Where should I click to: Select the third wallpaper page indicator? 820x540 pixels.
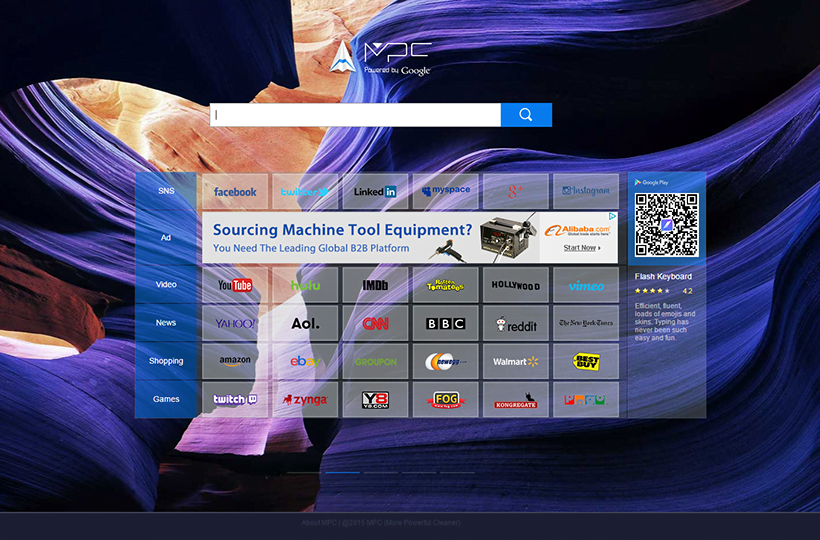381,473
